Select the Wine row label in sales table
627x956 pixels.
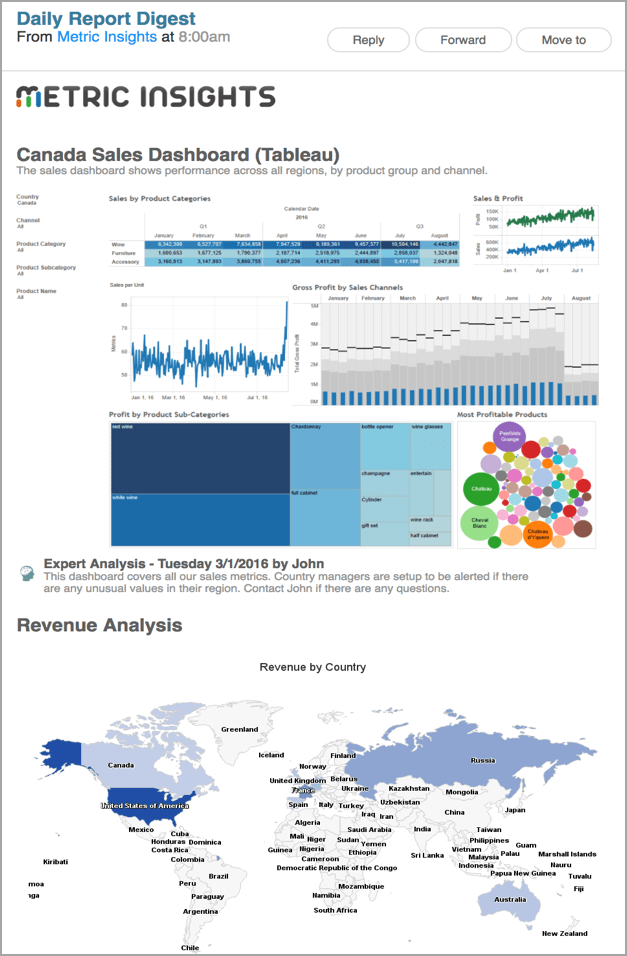click(x=118, y=244)
